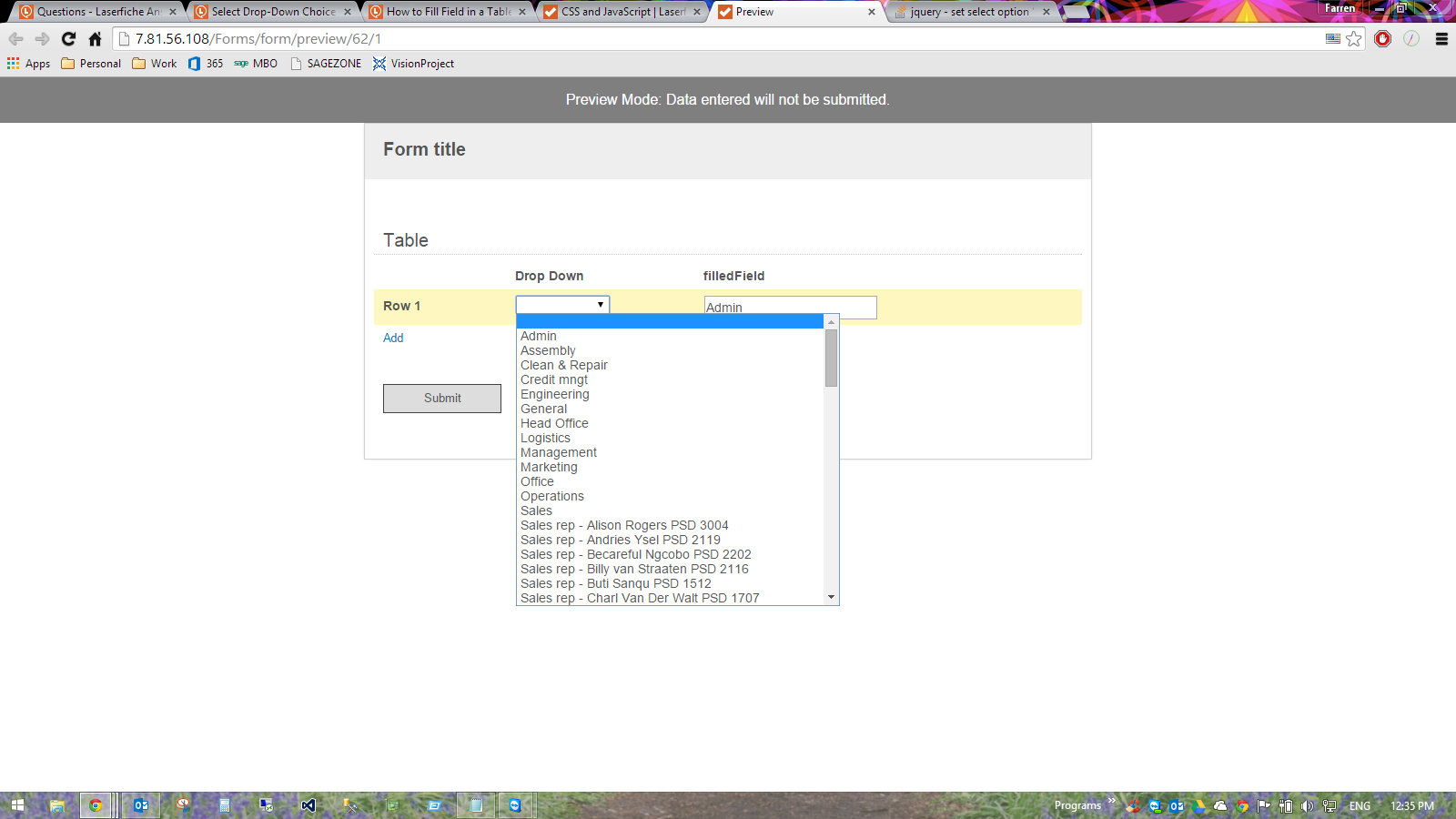Open Visual Studio from the taskbar
The image size is (1456, 819).
(x=308, y=805)
